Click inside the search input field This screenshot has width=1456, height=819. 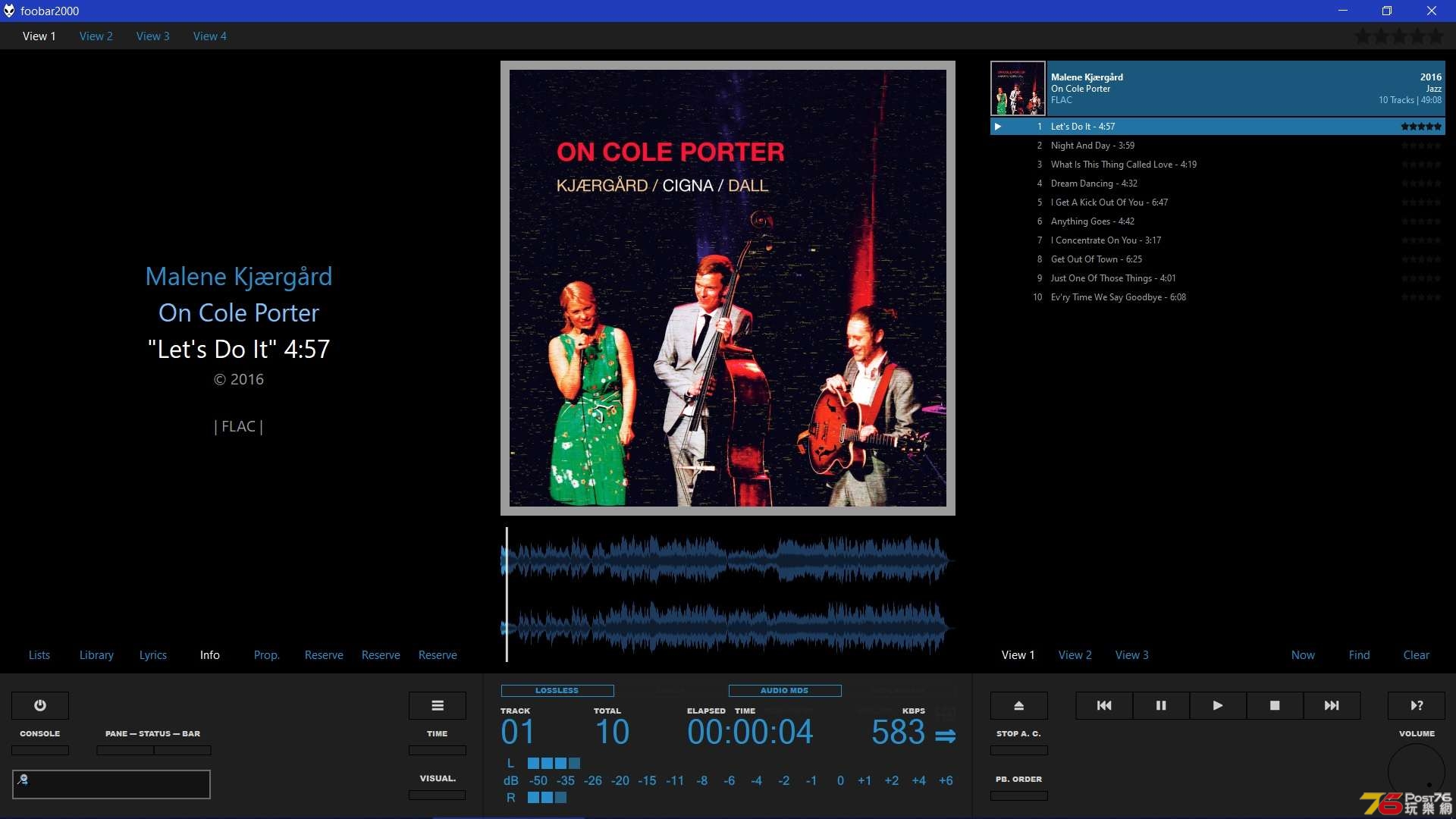111,784
